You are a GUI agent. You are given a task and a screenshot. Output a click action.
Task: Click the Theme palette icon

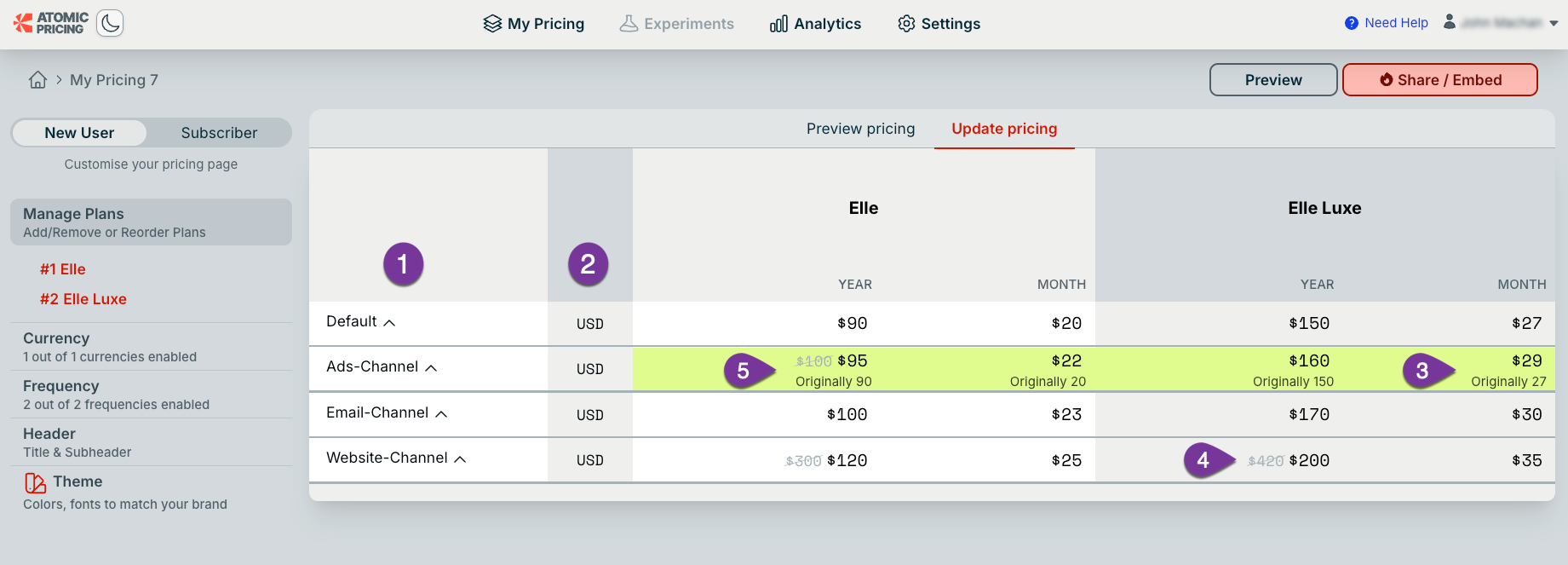35,483
